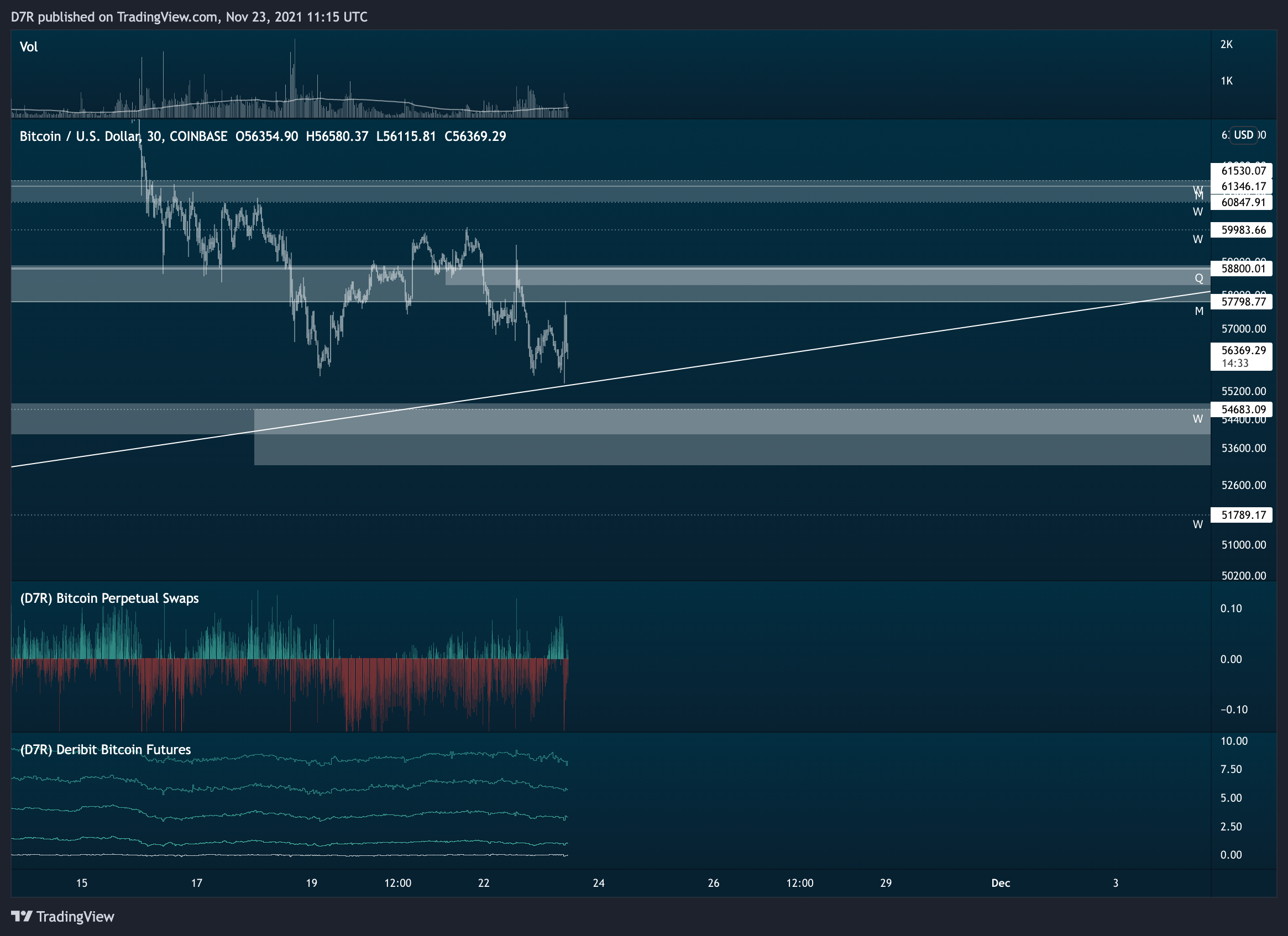Click date 17 on the time axis

[x=196, y=883]
